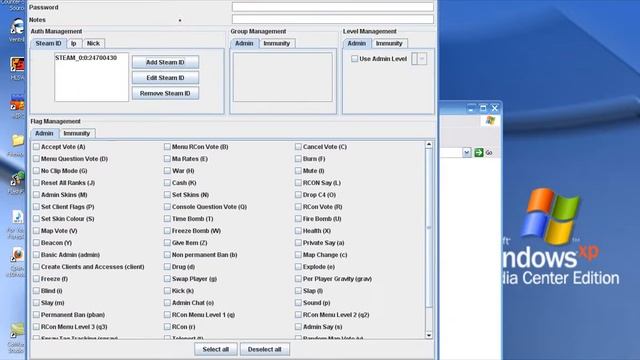Viewport: 640px width, 360px height.
Task: Open the yellow folder desktop icon
Action: [x=17, y=141]
